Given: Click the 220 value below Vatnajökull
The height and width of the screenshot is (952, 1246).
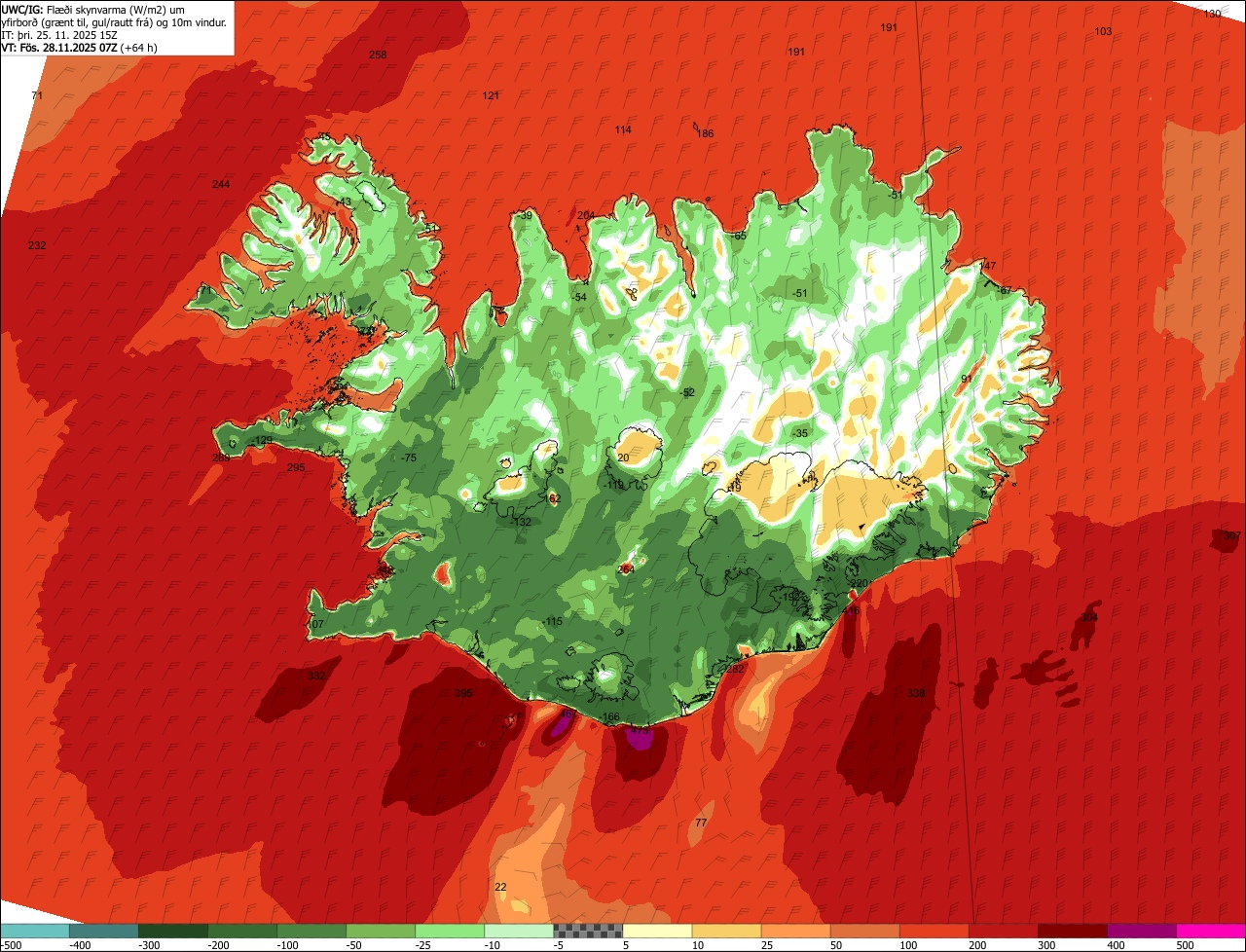Looking at the screenshot, I should (x=860, y=583).
